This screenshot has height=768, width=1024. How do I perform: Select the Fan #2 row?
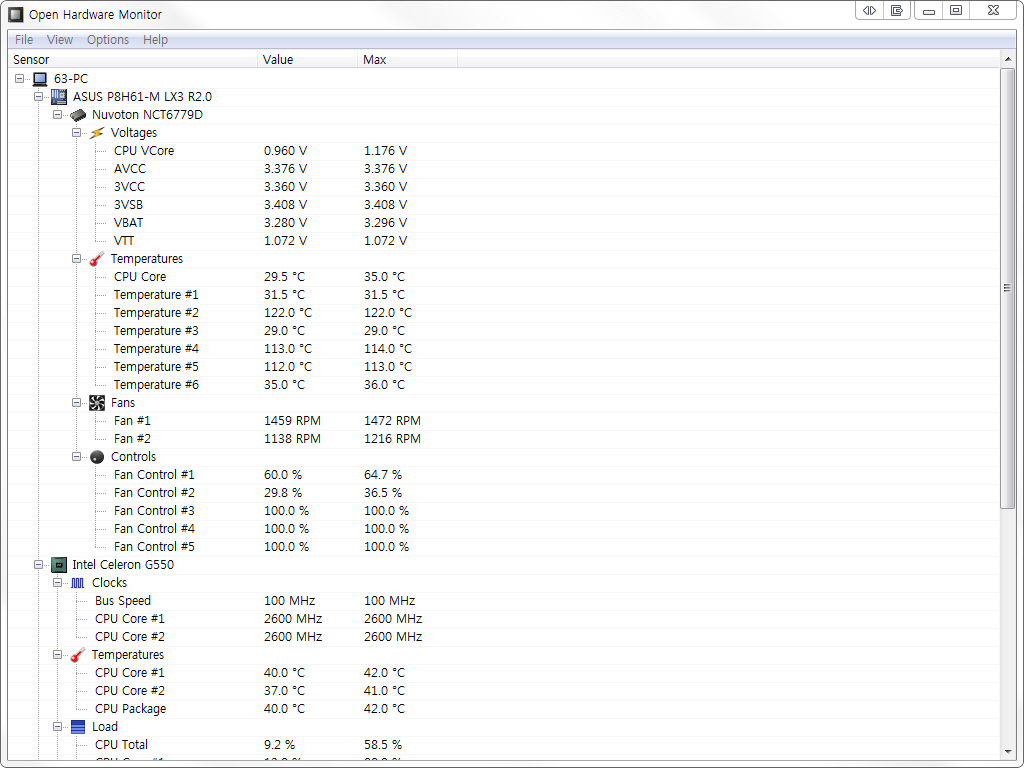coord(504,439)
